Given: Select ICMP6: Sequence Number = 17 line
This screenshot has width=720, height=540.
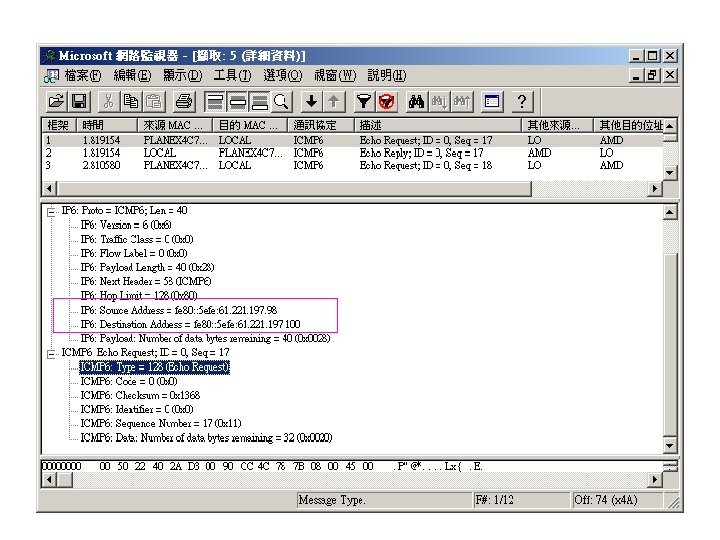Looking at the screenshot, I should (x=161, y=423).
